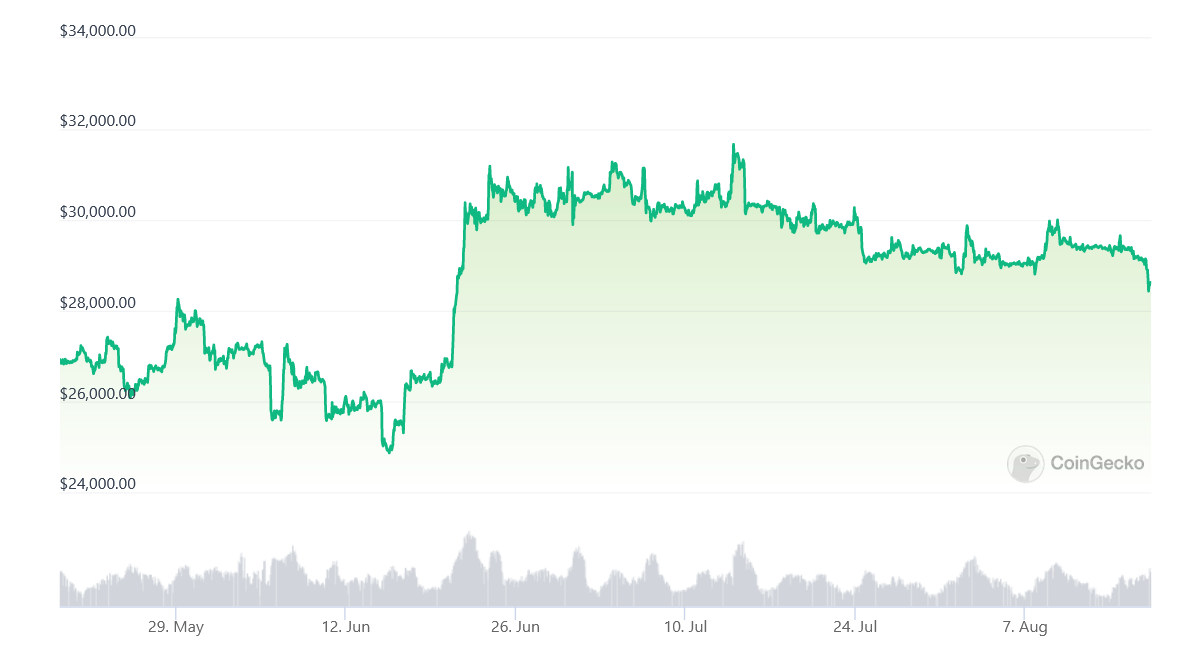Select the 12. Jun date label
This screenshot has height=654, width=1198.
click(x=345, y=627)
